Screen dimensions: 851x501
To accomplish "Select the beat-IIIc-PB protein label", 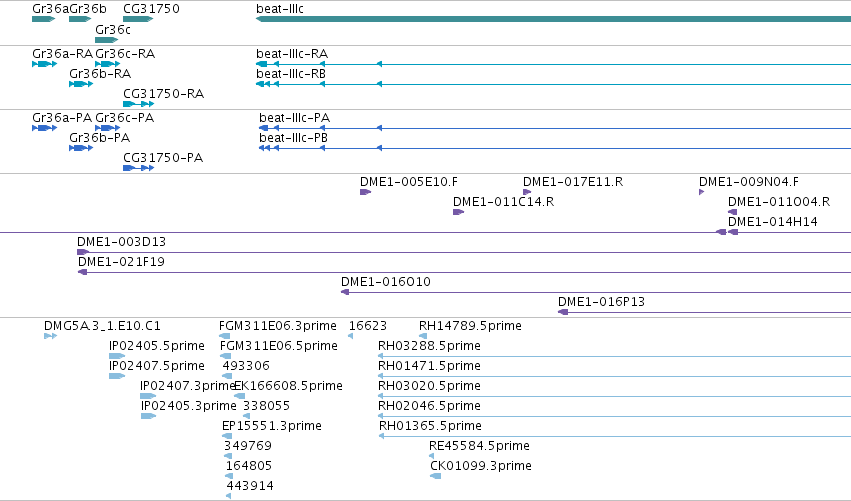I will (x=293, y=138).
